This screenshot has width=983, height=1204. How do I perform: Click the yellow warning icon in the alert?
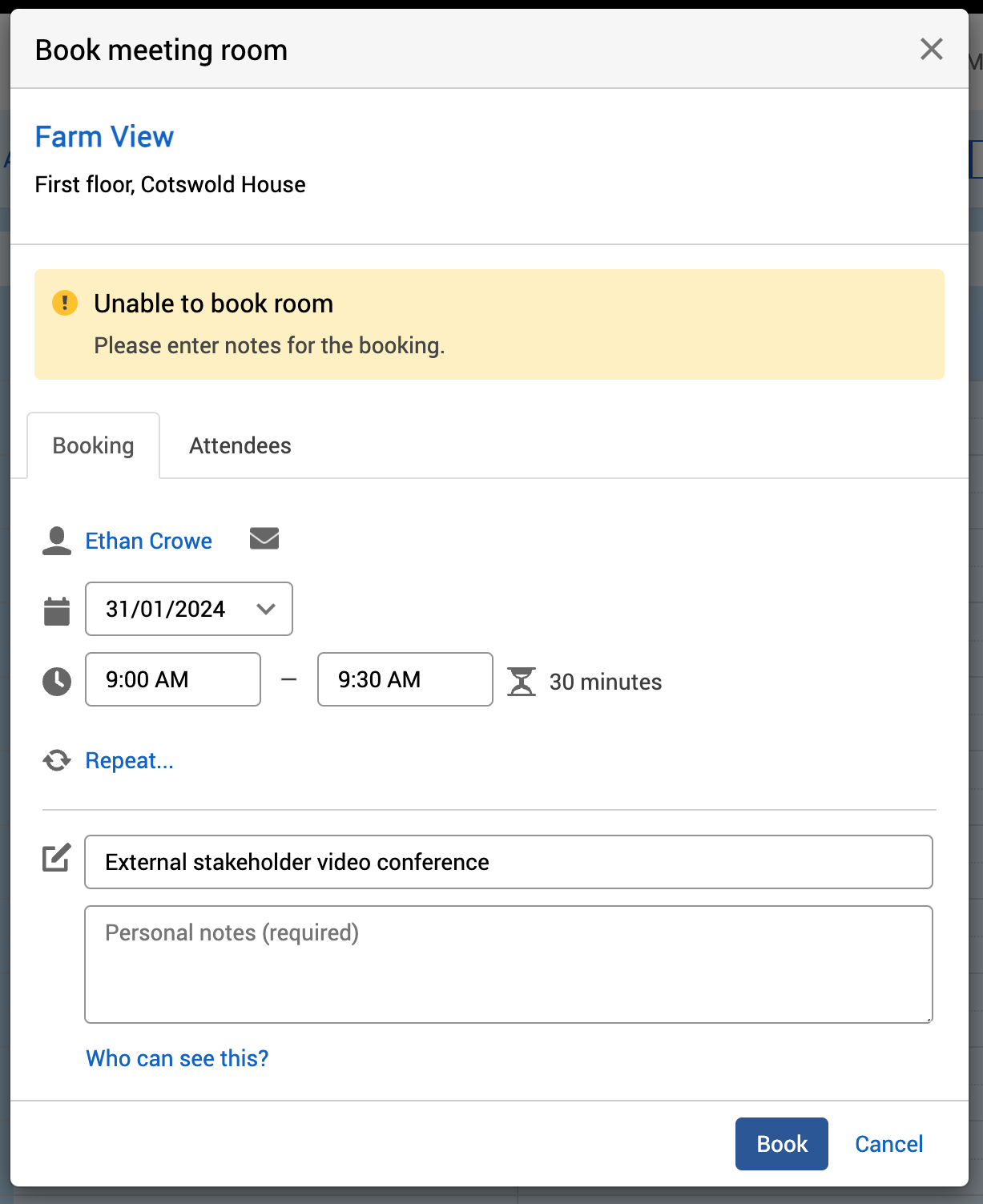click(x=65, y=304)
